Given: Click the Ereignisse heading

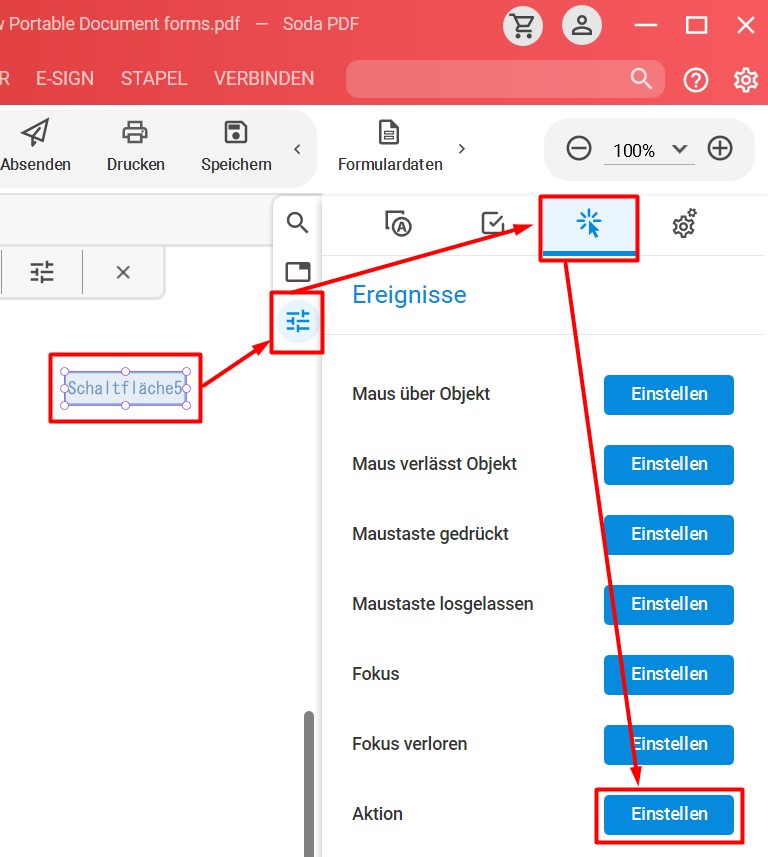Looking at the screenshot, I should 409,295.
